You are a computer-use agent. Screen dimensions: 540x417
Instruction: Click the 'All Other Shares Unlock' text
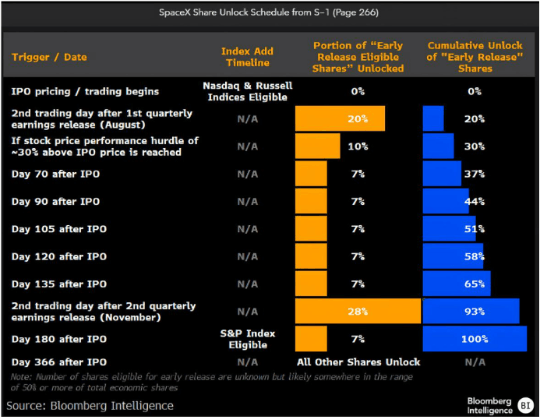tap(358, 362)
